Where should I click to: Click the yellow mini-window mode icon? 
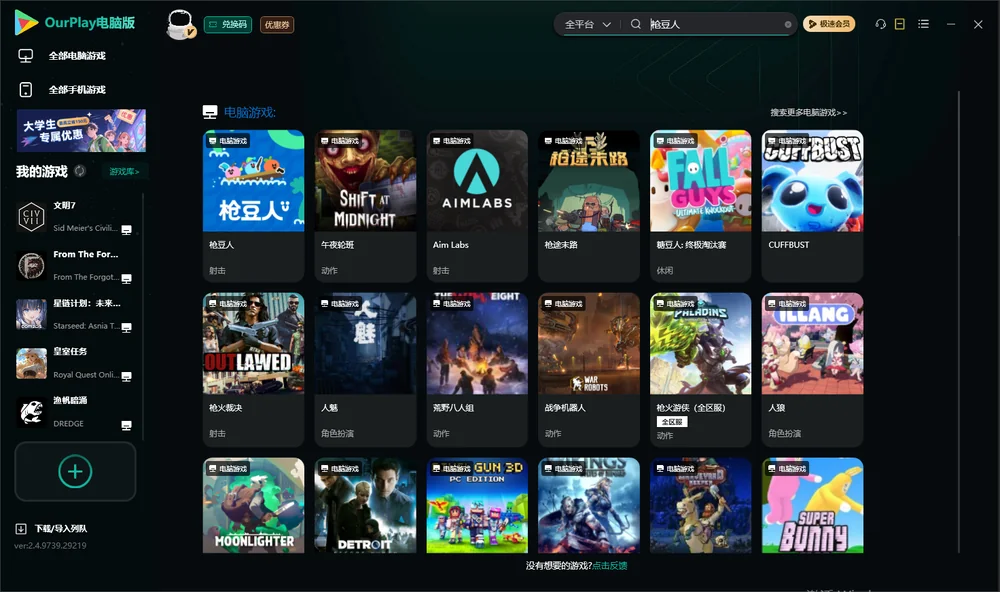pos(900,24)
